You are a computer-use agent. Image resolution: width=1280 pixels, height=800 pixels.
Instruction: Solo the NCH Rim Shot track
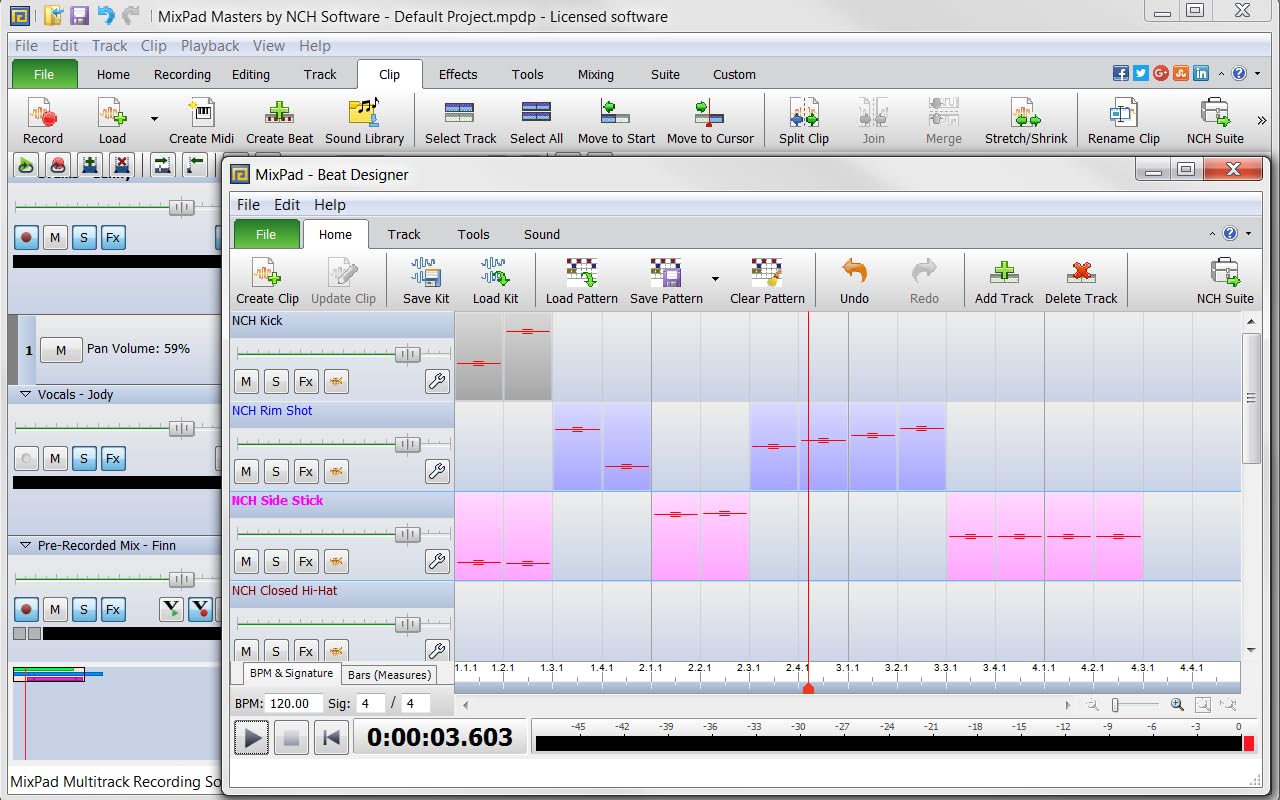tap(276, 471)
